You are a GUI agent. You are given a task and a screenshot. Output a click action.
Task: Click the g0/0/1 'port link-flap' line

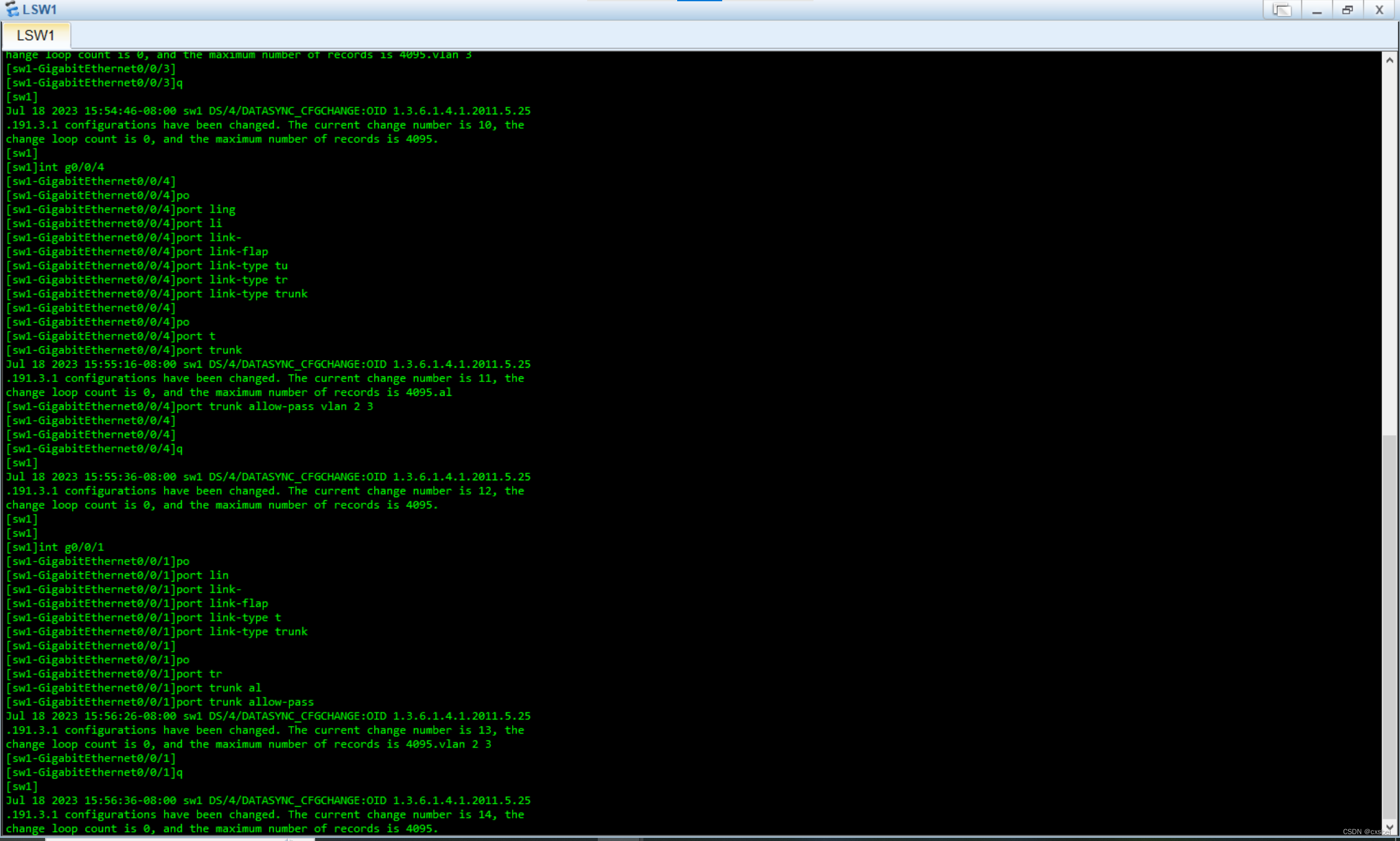(x=136, y=603)
